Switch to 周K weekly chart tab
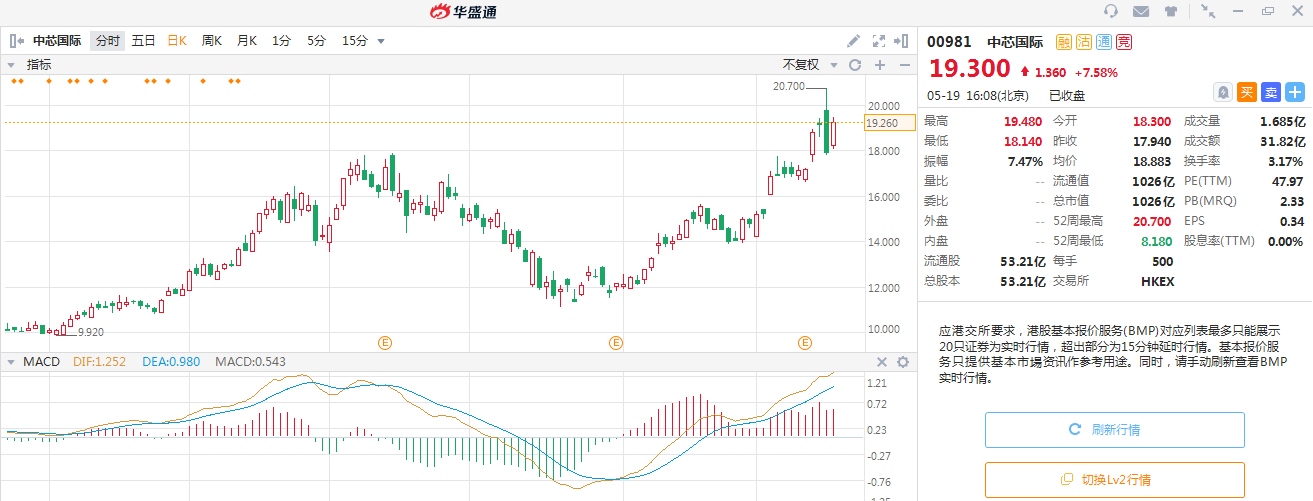1313x501 pixels. tap(211, 41)
